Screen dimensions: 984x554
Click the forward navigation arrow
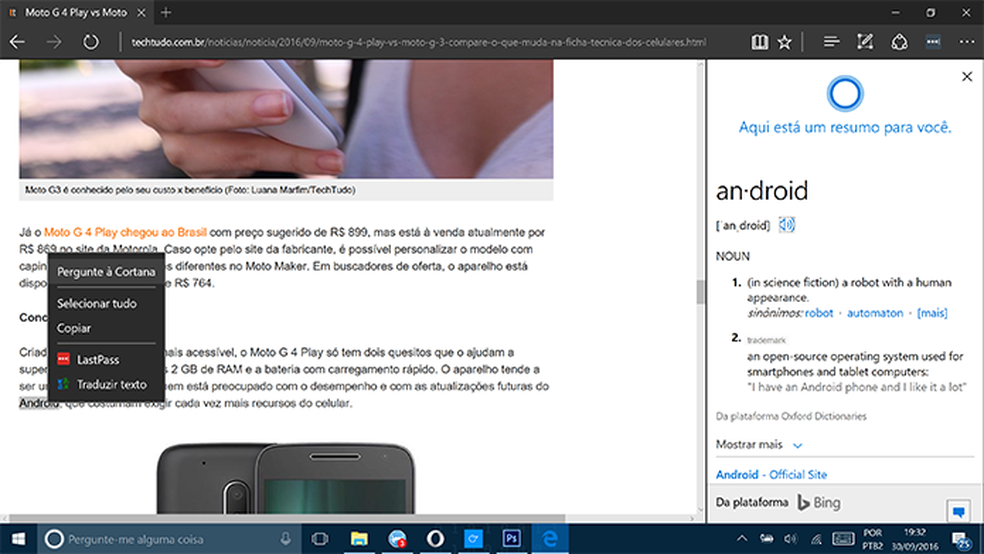point(54,42)
